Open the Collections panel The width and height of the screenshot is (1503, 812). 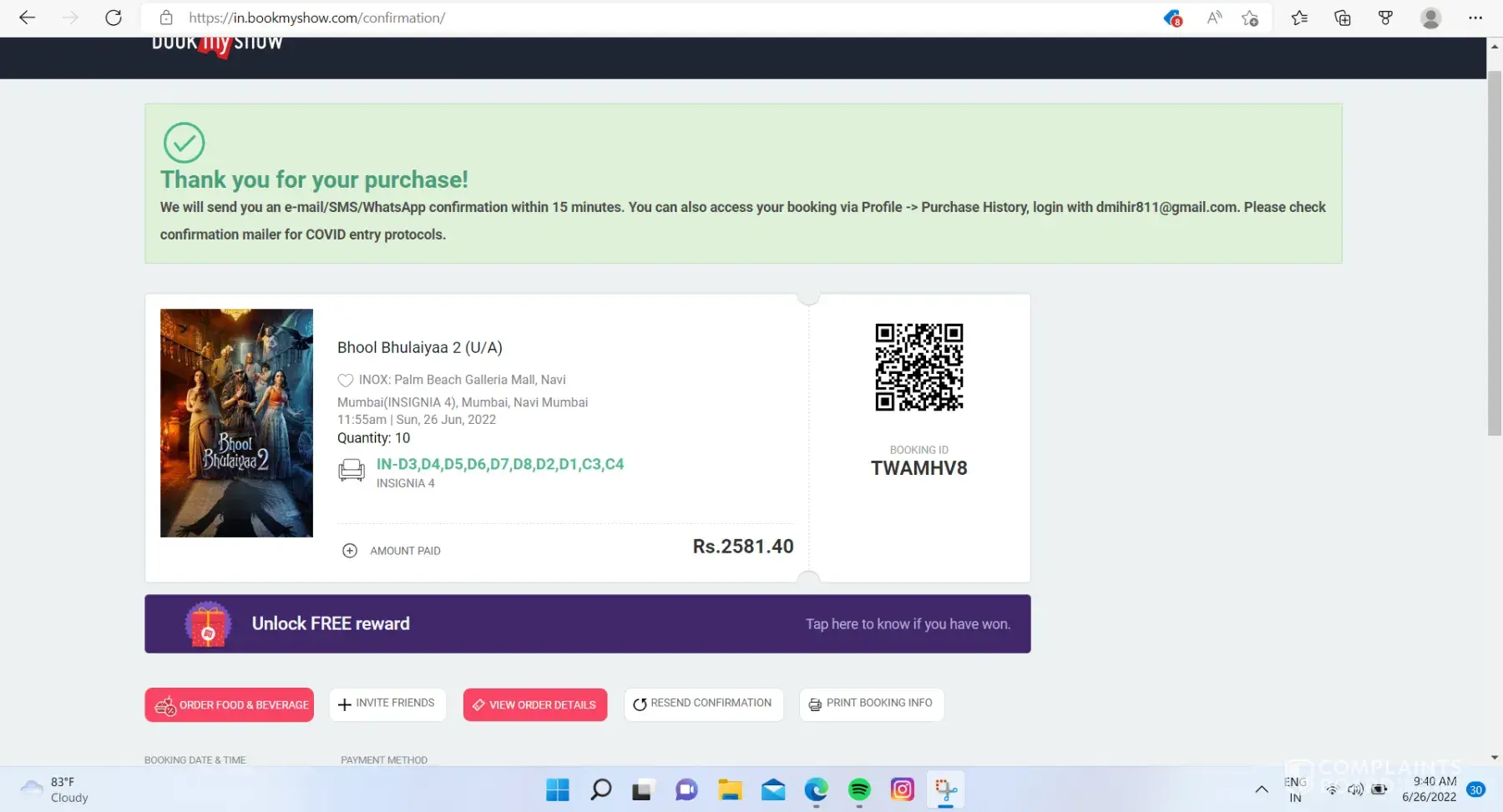1343,18
